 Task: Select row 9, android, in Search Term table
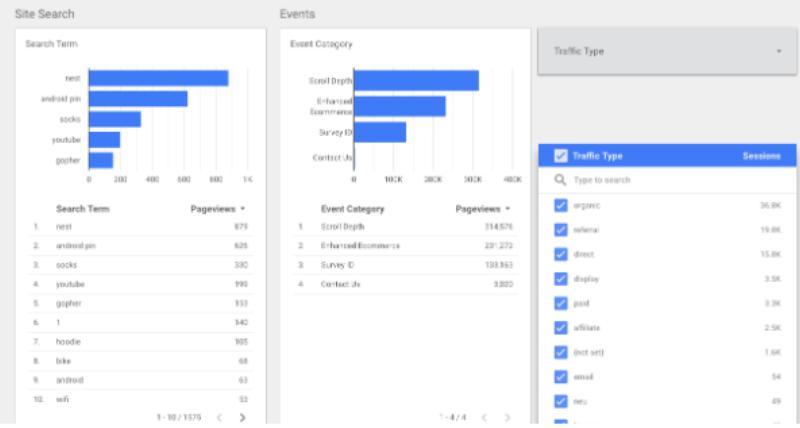point(140,380)
